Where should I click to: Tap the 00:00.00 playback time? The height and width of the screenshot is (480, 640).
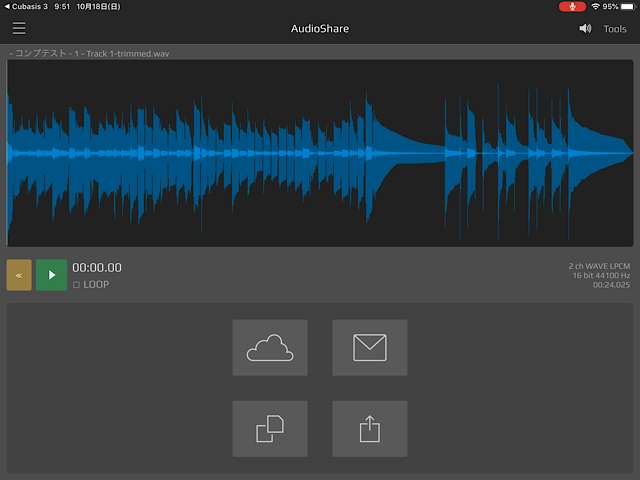pos(97,268)
